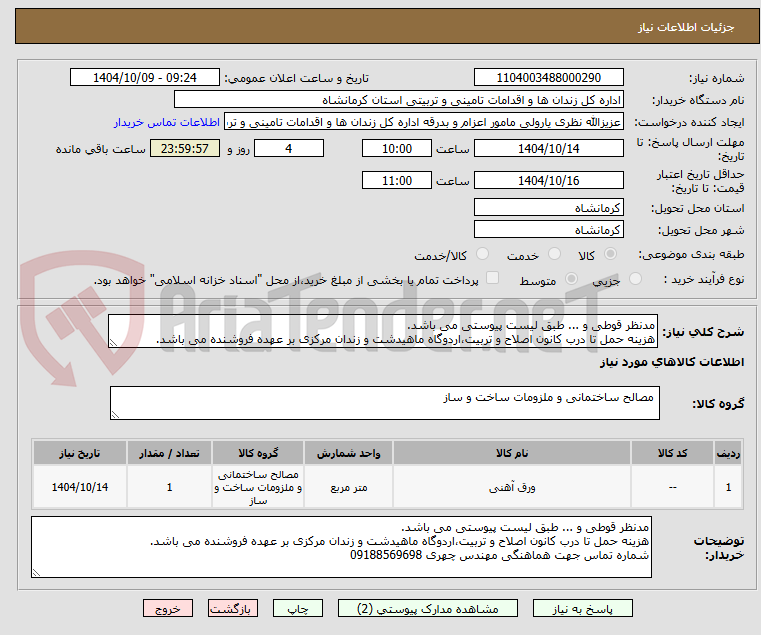Click the delivery city field کرمانشاه
The height and width of the screenshot is (635, 761).
click(548, 230)
